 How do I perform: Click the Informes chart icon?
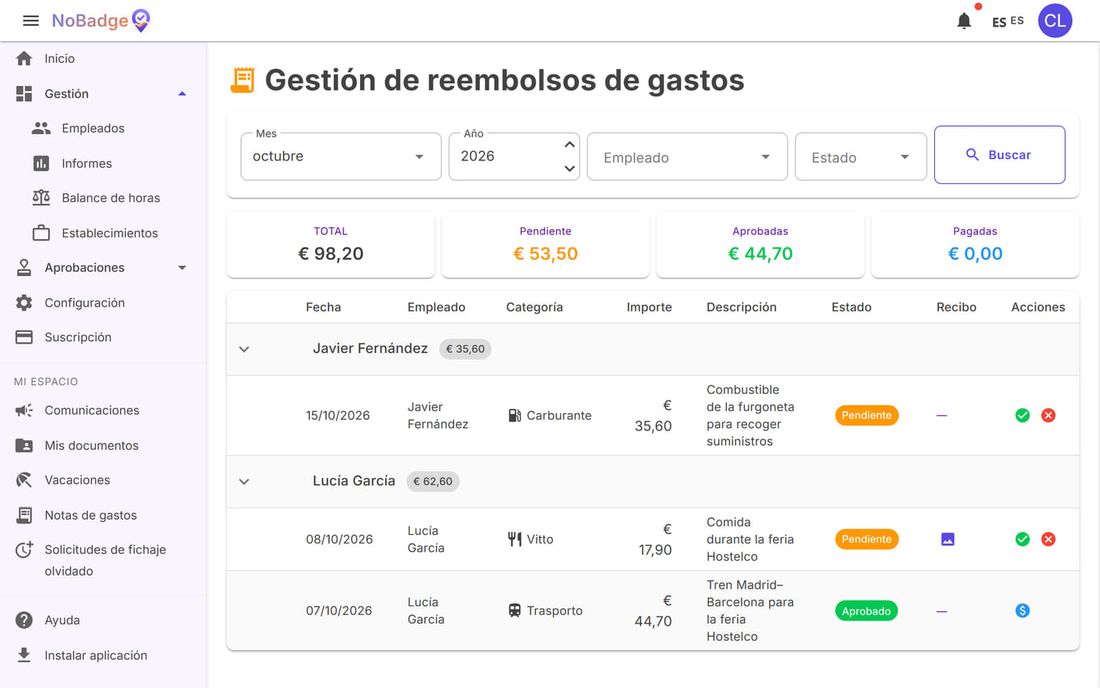(x=41, y=163)
